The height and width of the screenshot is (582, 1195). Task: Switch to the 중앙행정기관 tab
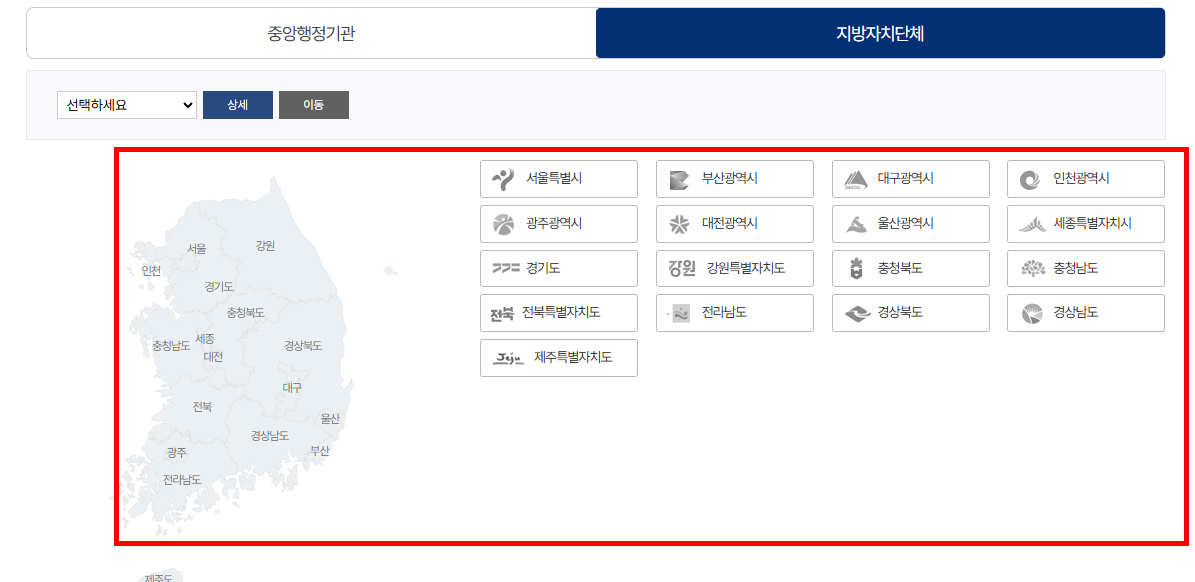[x=310, y=32]
